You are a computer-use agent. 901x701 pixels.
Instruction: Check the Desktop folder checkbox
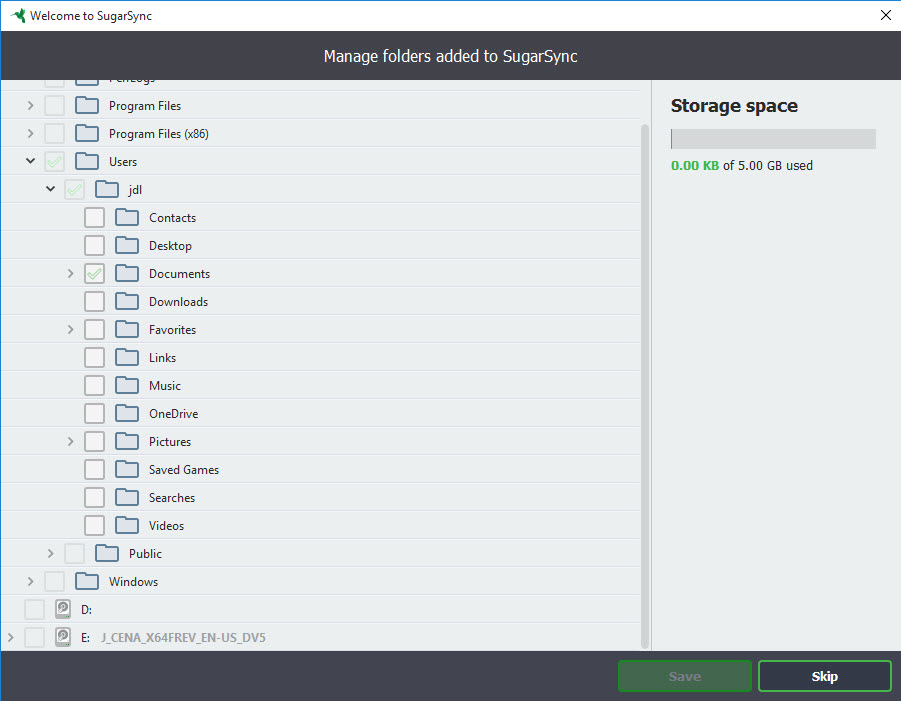click(x=94, y=246)
